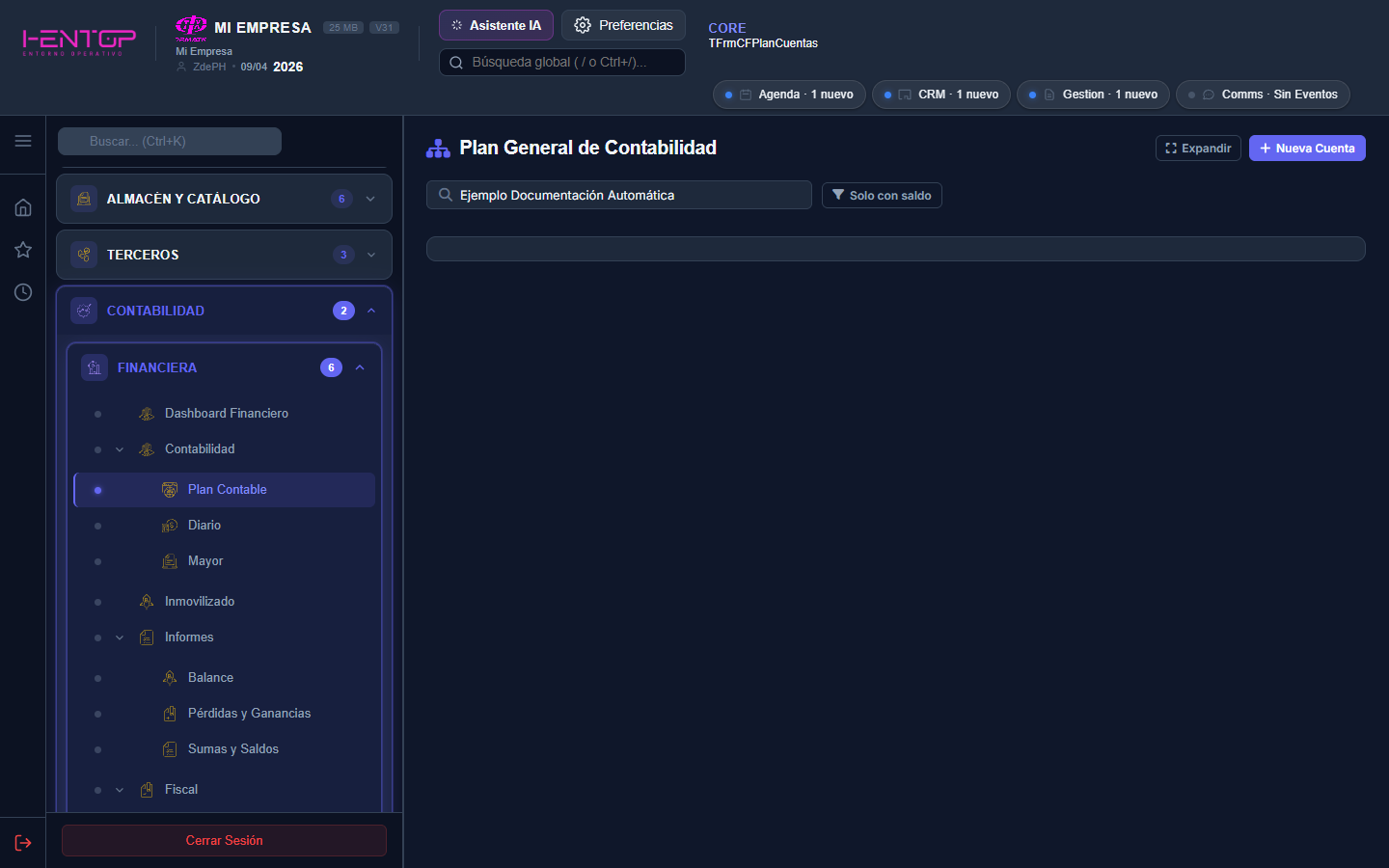This screenshot has width=1389, height=868.
Task: Select the Almacén y Catálogo module icon
Action: 85,199
